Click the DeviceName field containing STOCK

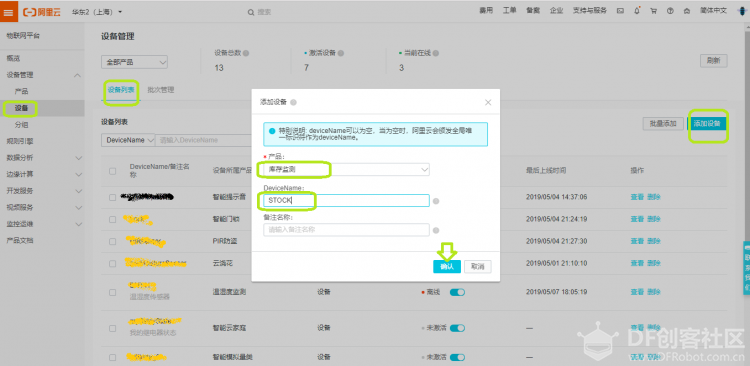point(346,200)
